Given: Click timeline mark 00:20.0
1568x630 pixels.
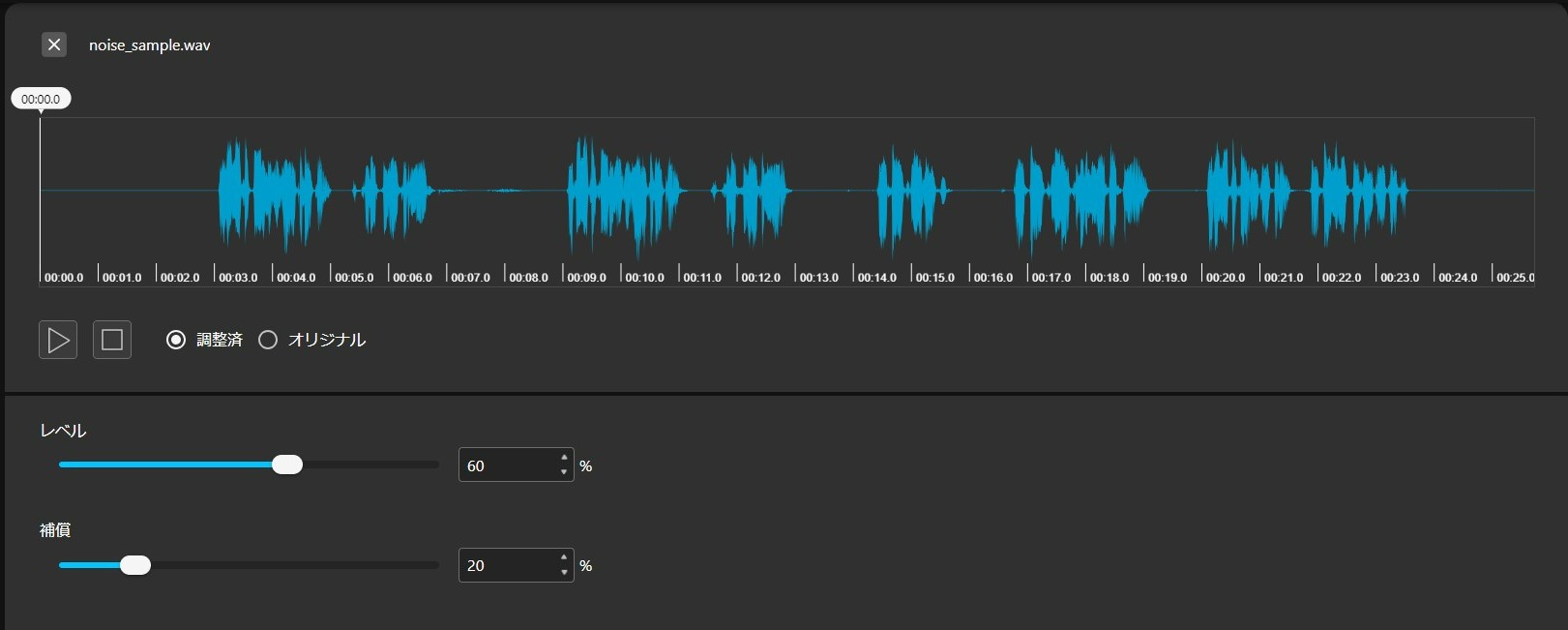Looking at the screenshot, I should coord(1226,278).
